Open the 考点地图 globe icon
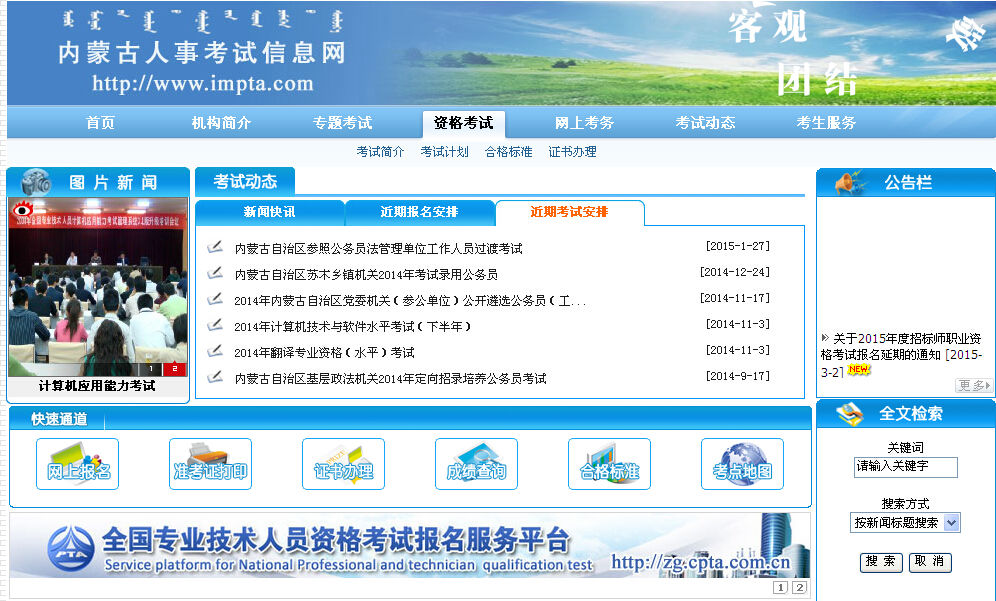The height and width of the screenshot is (601, 996). [x=742, y=464]
